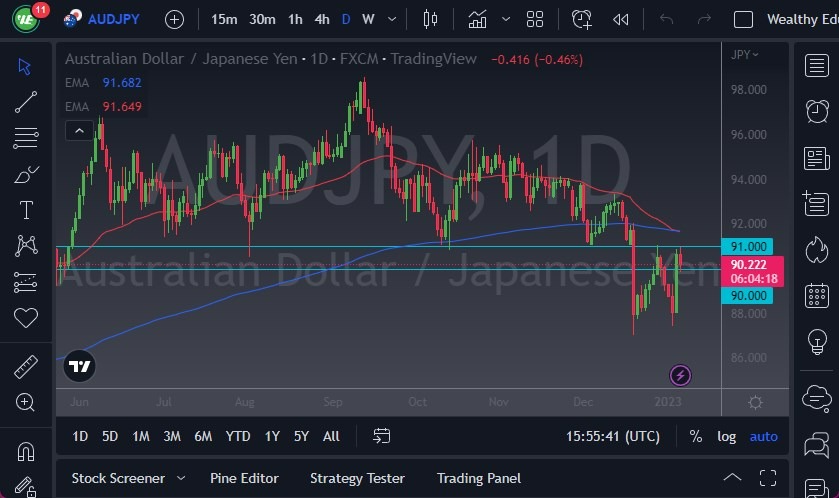This screenshot has width=839, height=498.
Task: Open the public chats icon
Action: (x=817, y=399)
